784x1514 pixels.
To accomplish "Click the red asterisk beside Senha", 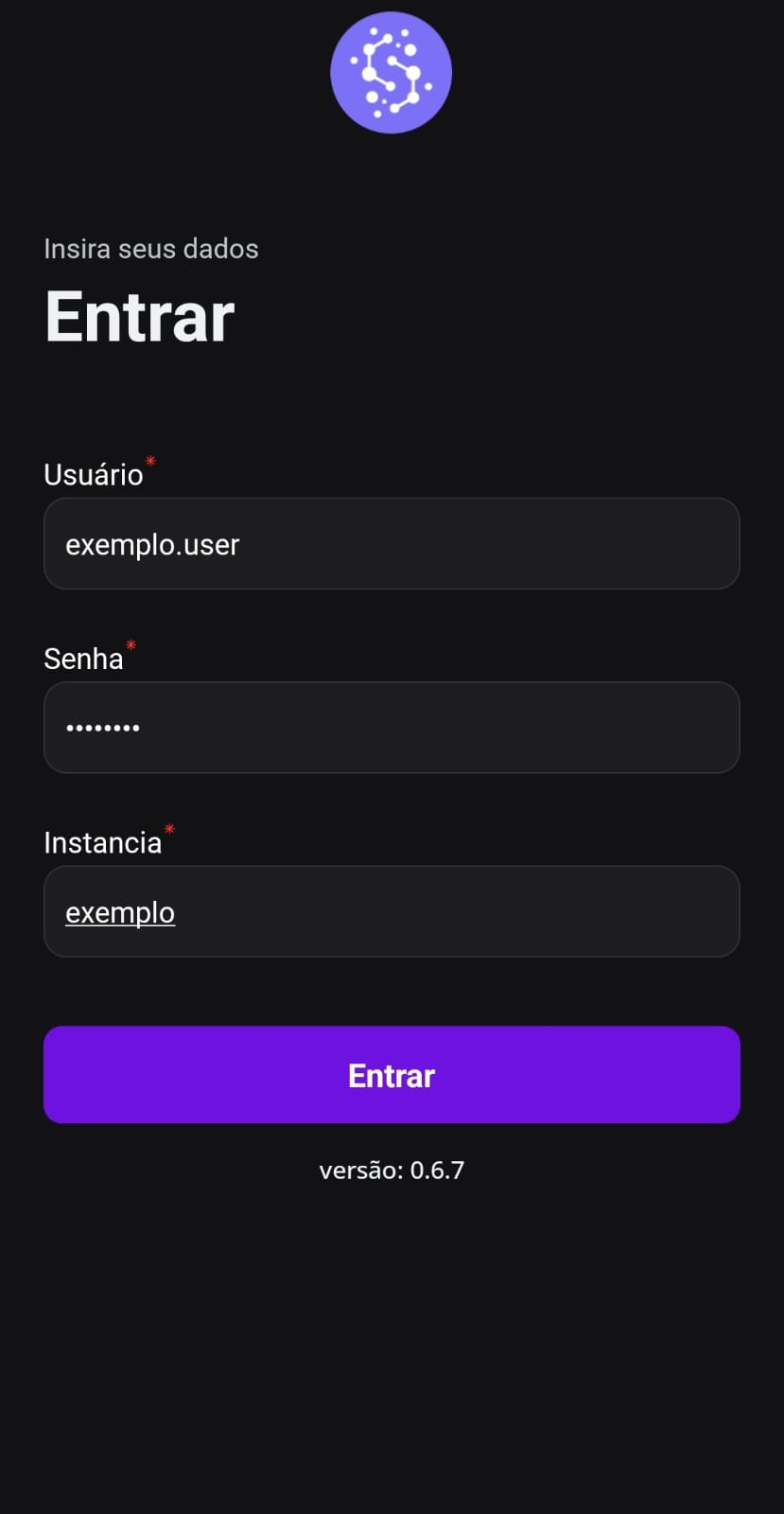I will pos(131,645).
